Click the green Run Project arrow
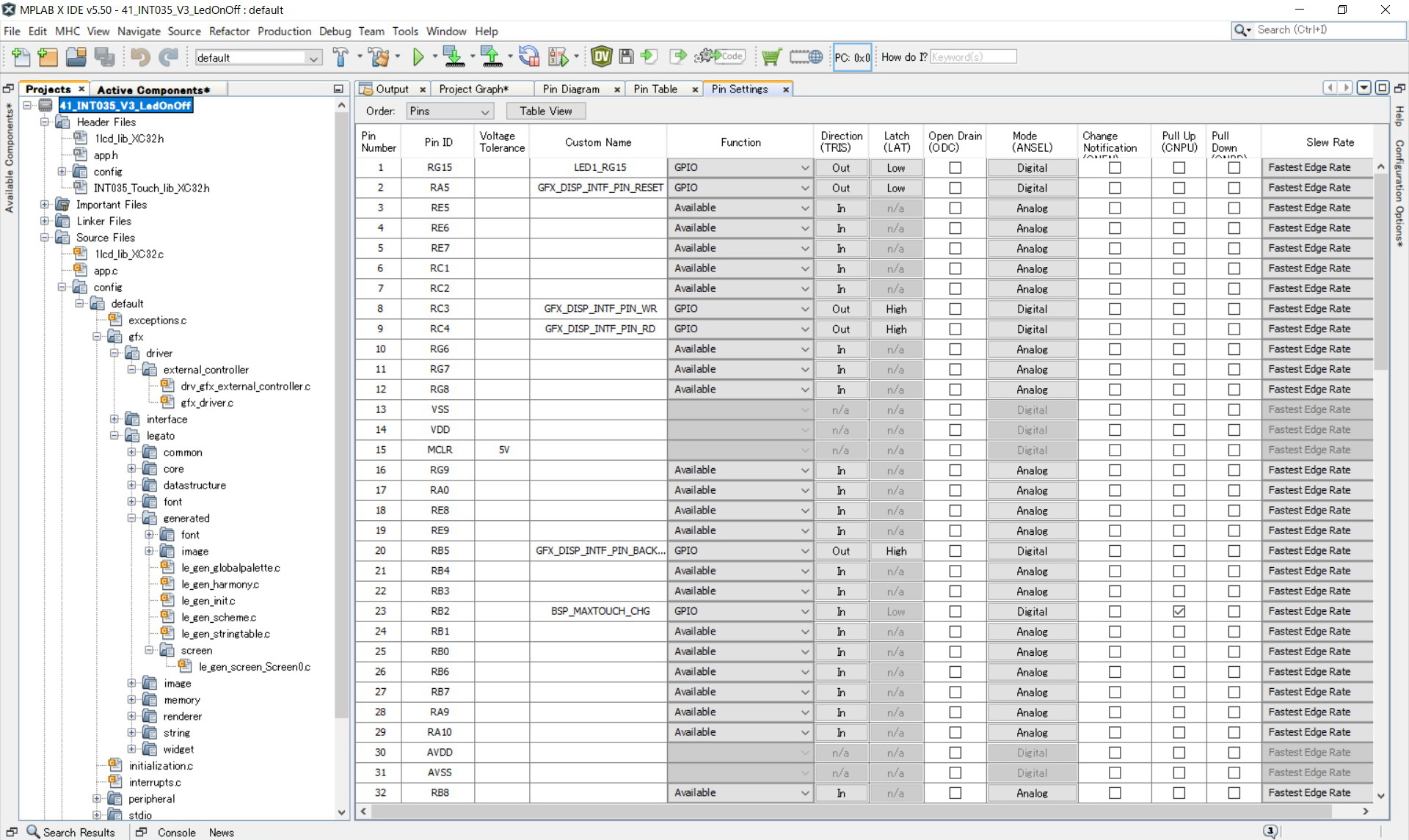The width and height of the screenshot is (1409, 840). [x=418, y=56]
